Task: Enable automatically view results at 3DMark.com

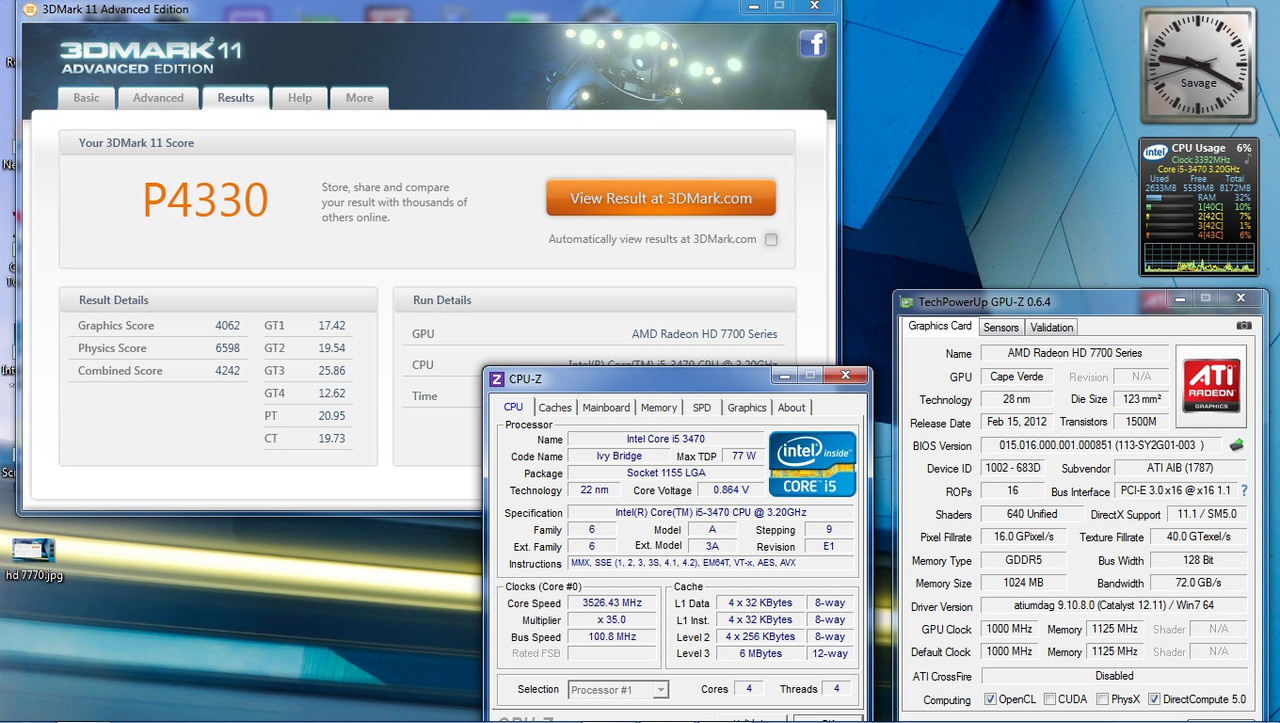Action: pos(770,239)
